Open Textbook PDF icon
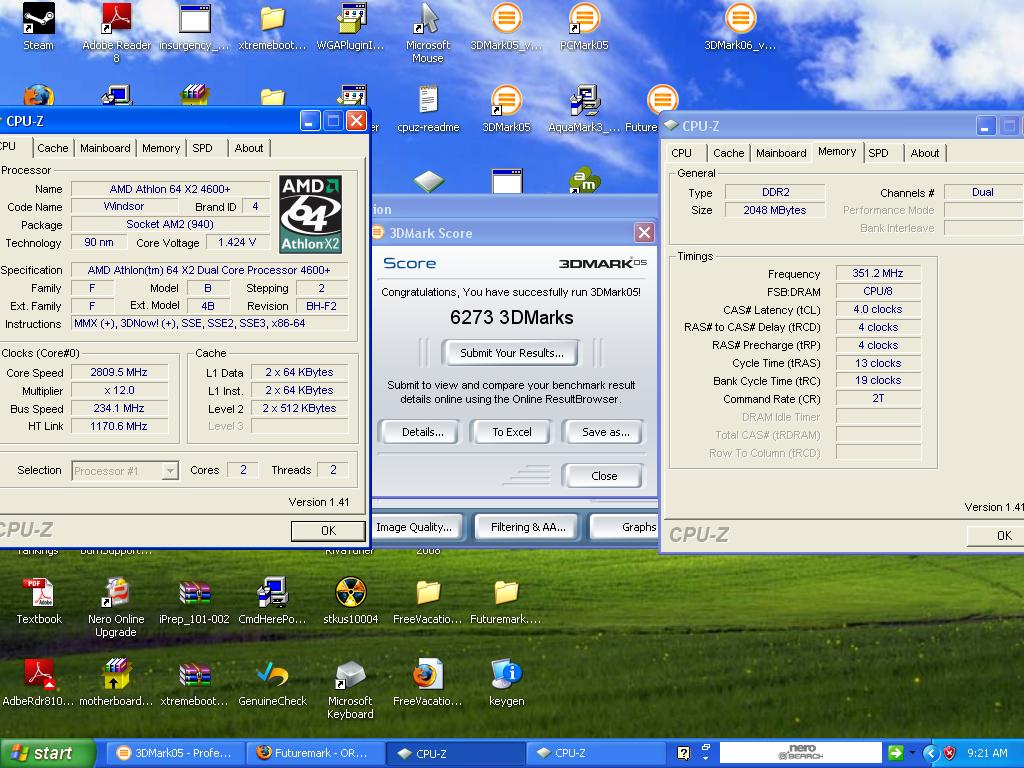This screenshot has width=1024, height=768. 39,601
